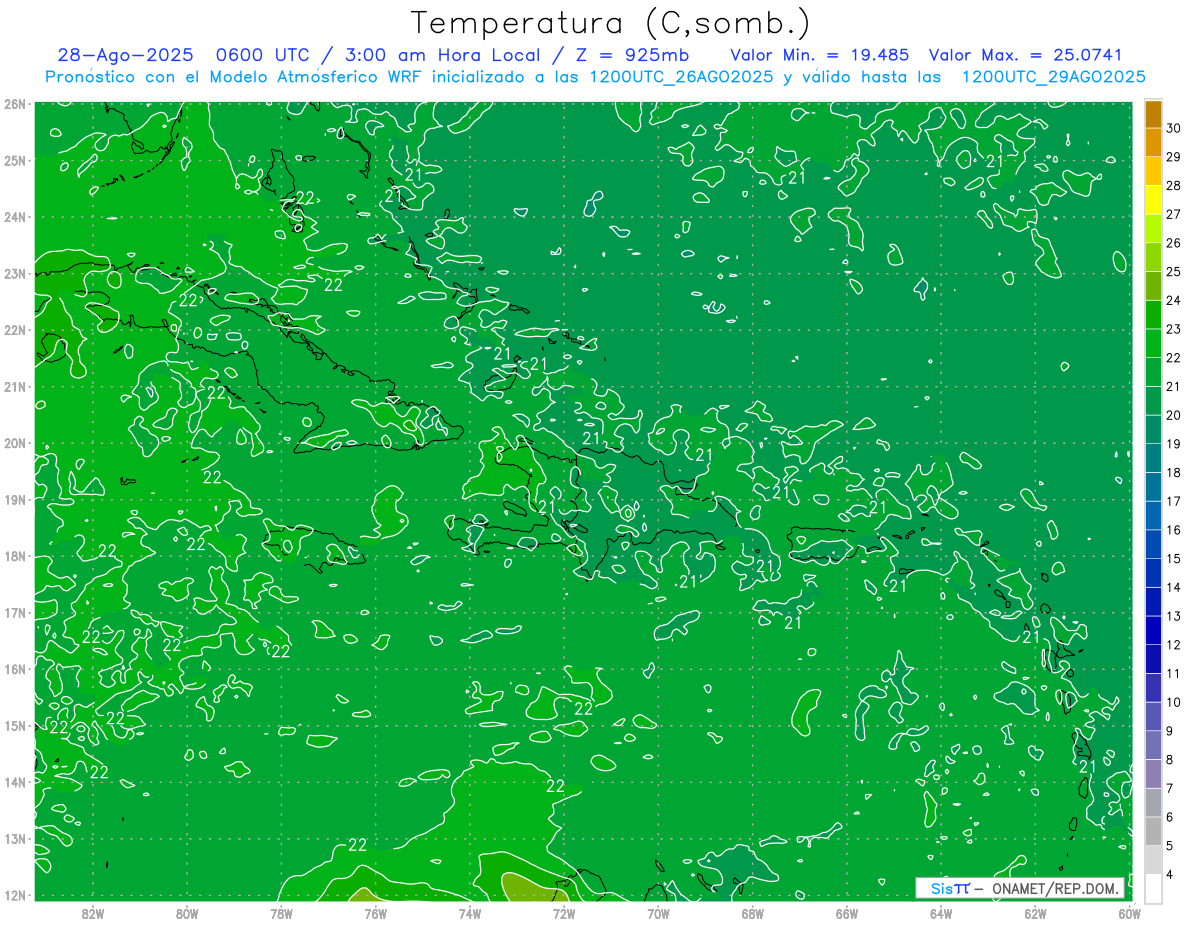
Task: Pick the deep blue swatch between 12 and 13
Action: (1152, 630)
